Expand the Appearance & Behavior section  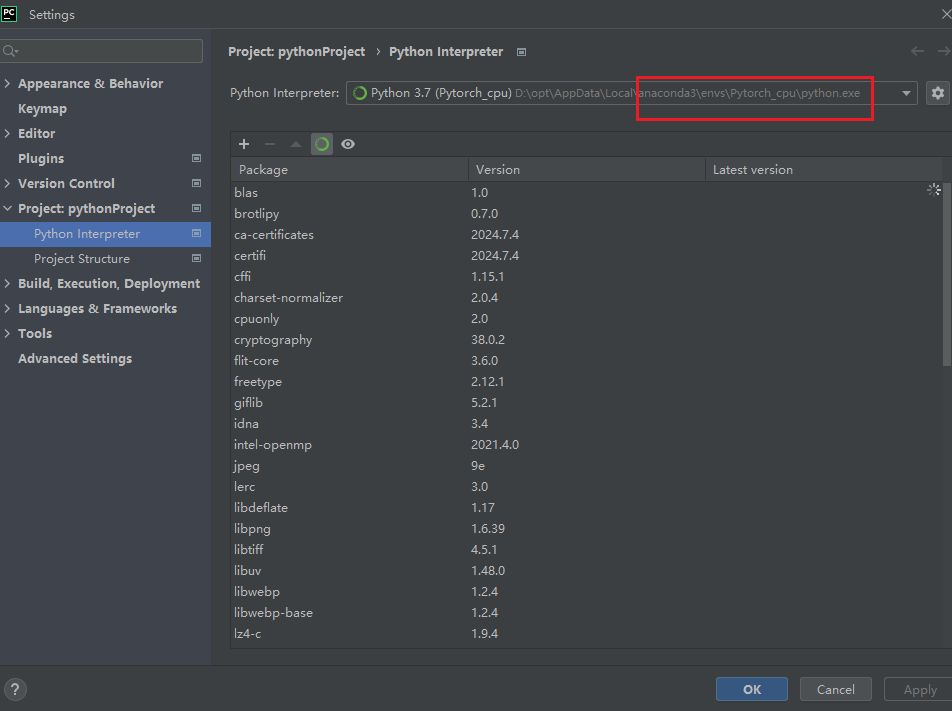click(x=7, y=83)
